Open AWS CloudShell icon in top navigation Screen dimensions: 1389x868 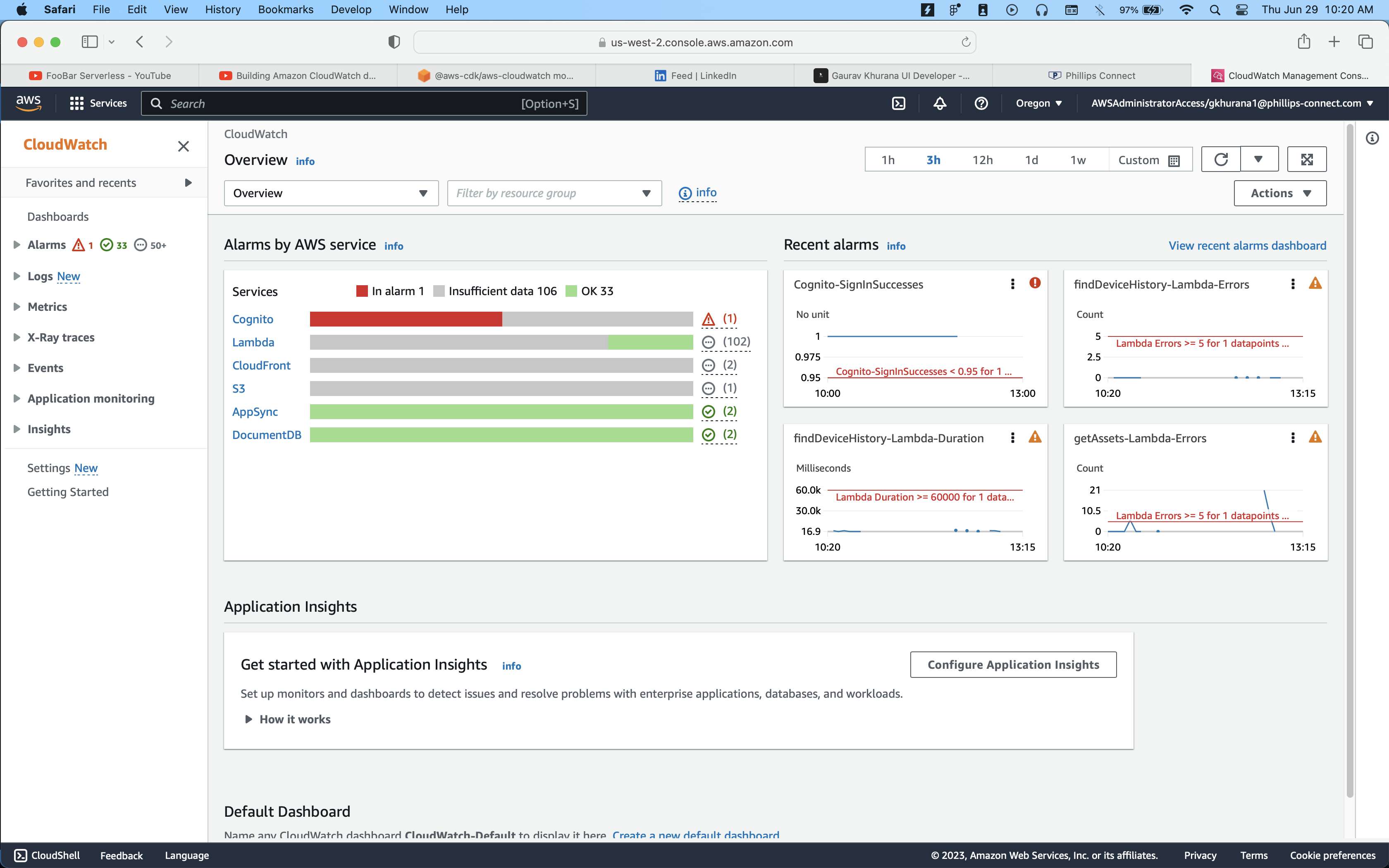pyautogui.click(x=898, y=103)
